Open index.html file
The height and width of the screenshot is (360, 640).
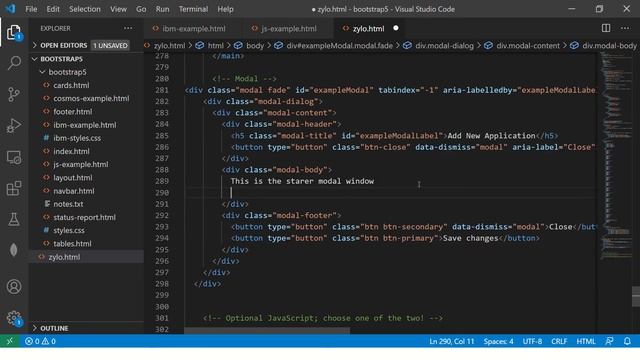pos(71,151)
